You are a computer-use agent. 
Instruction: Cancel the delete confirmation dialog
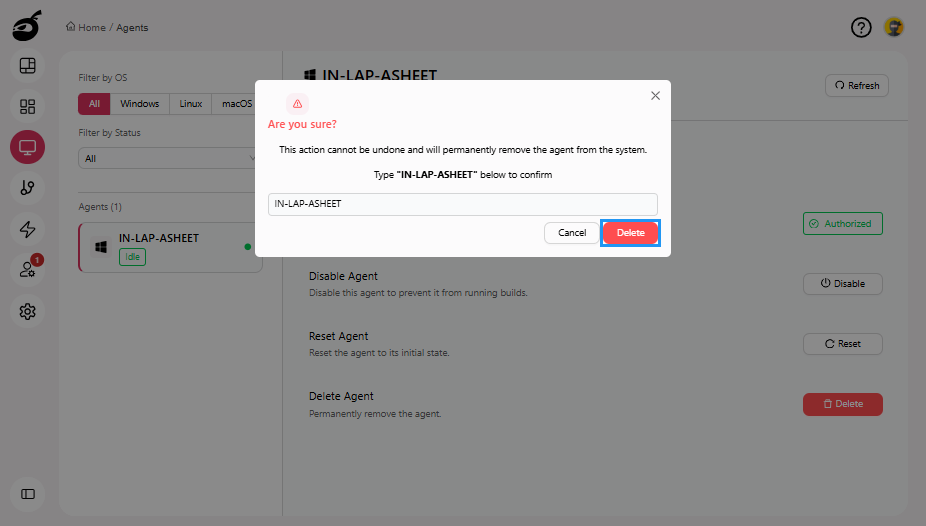[x=572, y=233]
